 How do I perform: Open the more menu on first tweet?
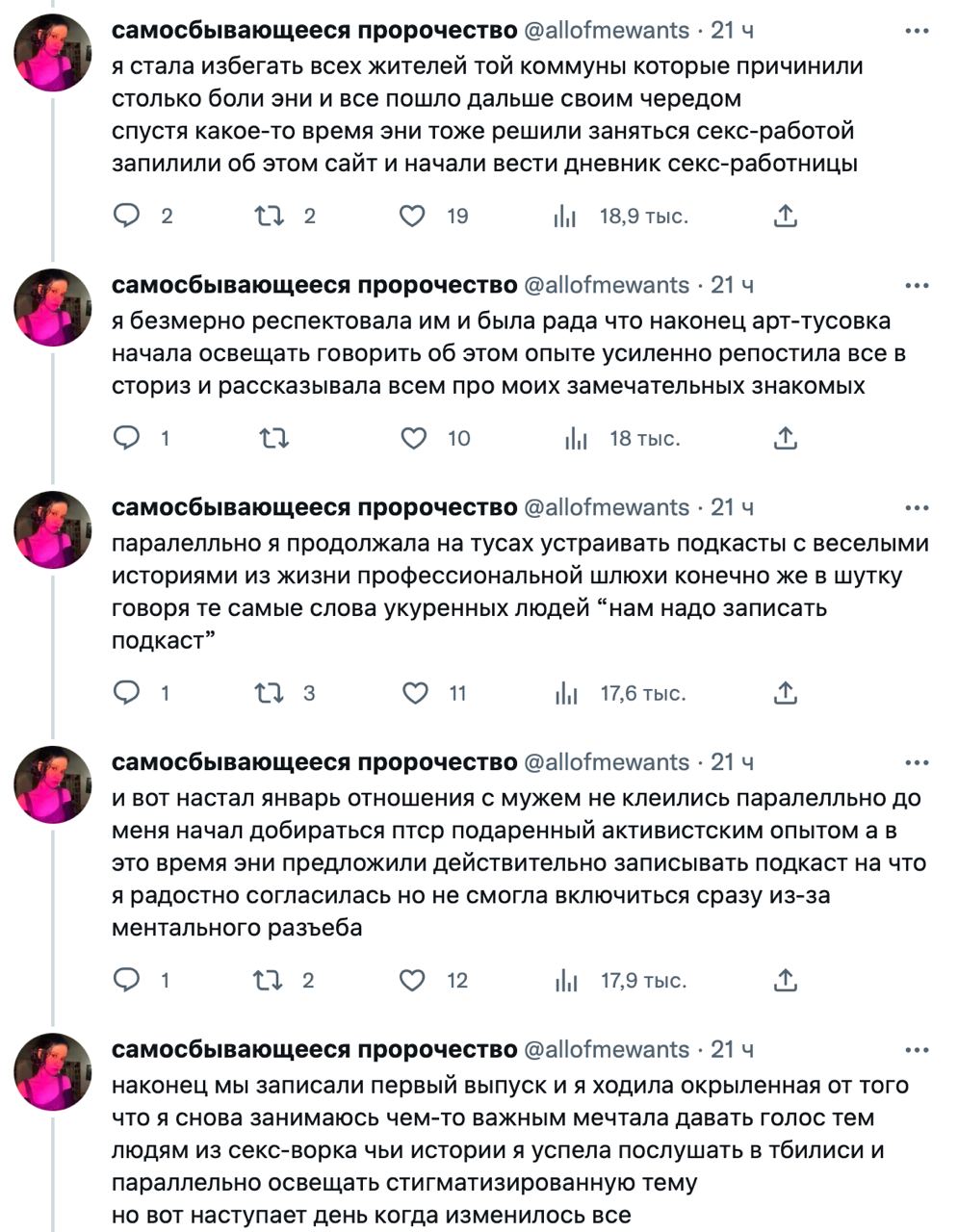coord(918,31)
